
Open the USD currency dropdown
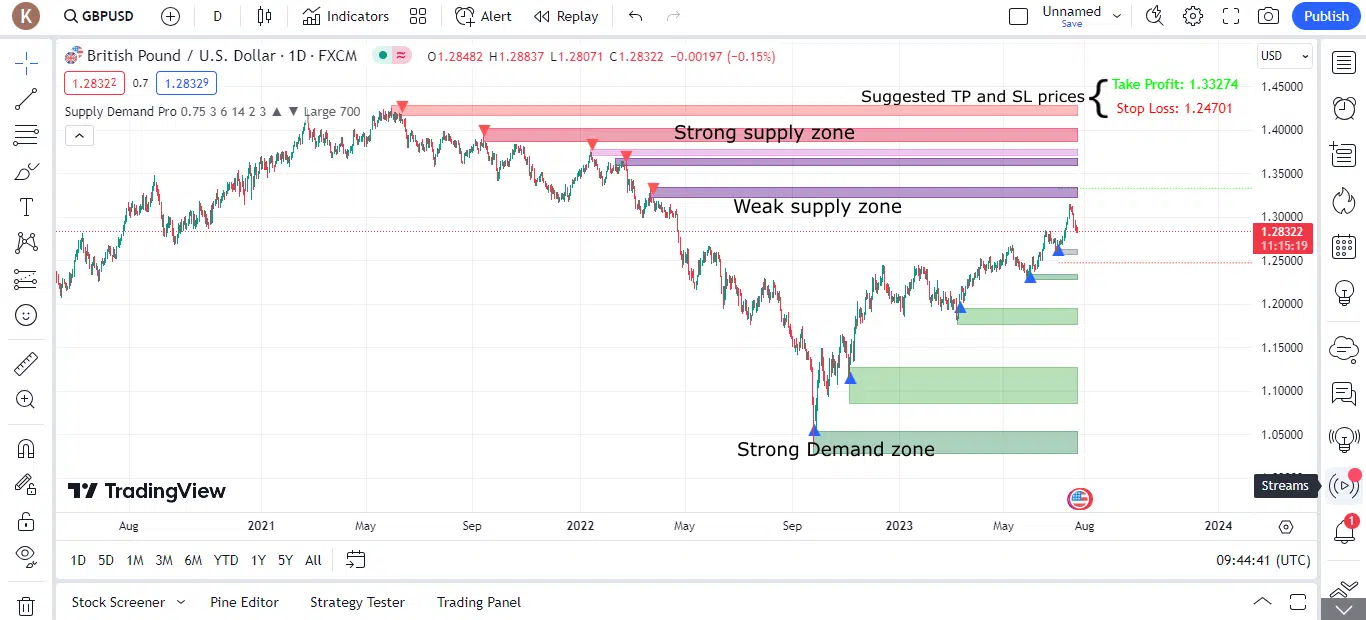coord(1283,56)
